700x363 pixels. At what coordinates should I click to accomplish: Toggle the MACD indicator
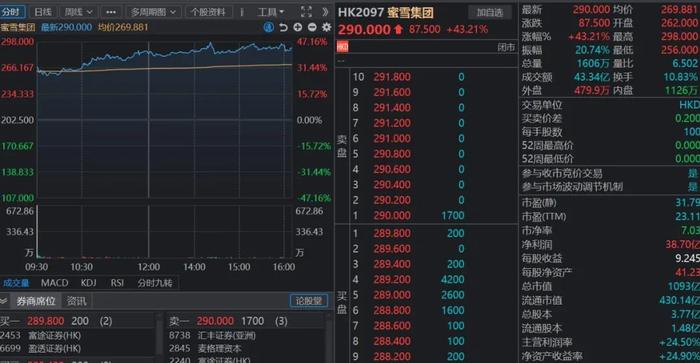tap(54, 283)
